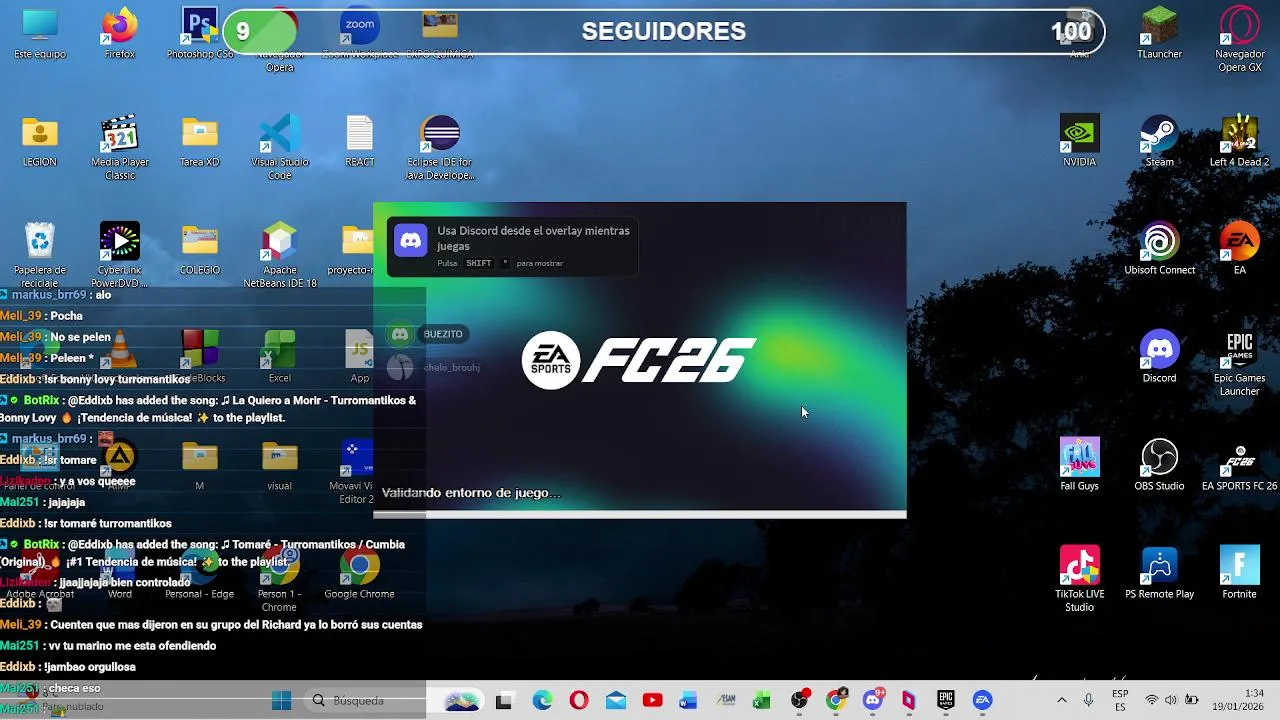Open YouTube from the taskbar

click(652, 701)
